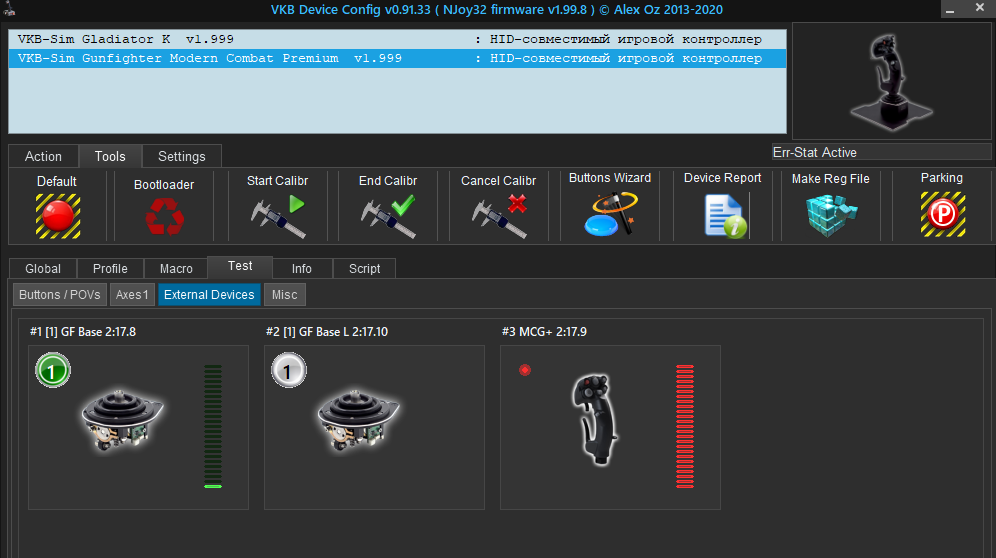Image resolution: width=996 pixels, height=558 pixels.
Task: Click the Make Reg File cube icon
Action: (831, 215)
